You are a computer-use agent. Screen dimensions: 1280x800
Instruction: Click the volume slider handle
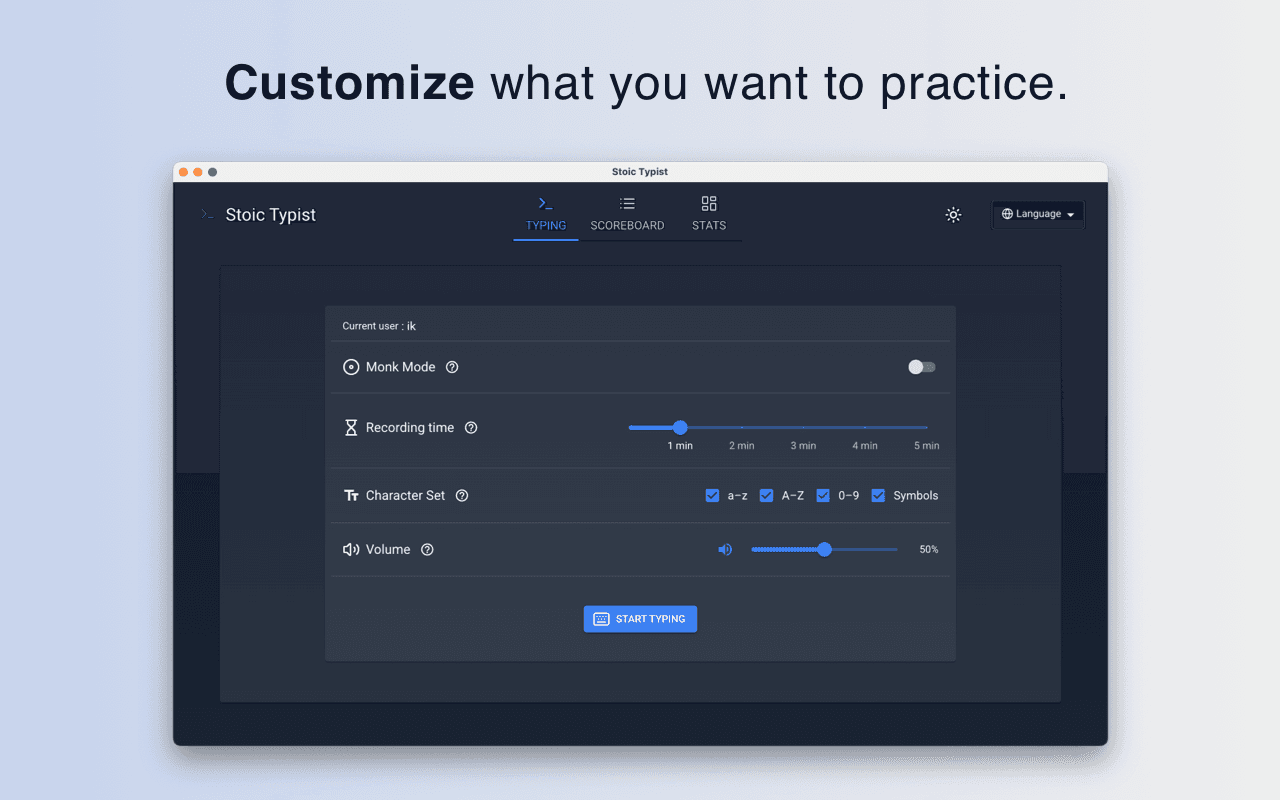pos(824,549)
